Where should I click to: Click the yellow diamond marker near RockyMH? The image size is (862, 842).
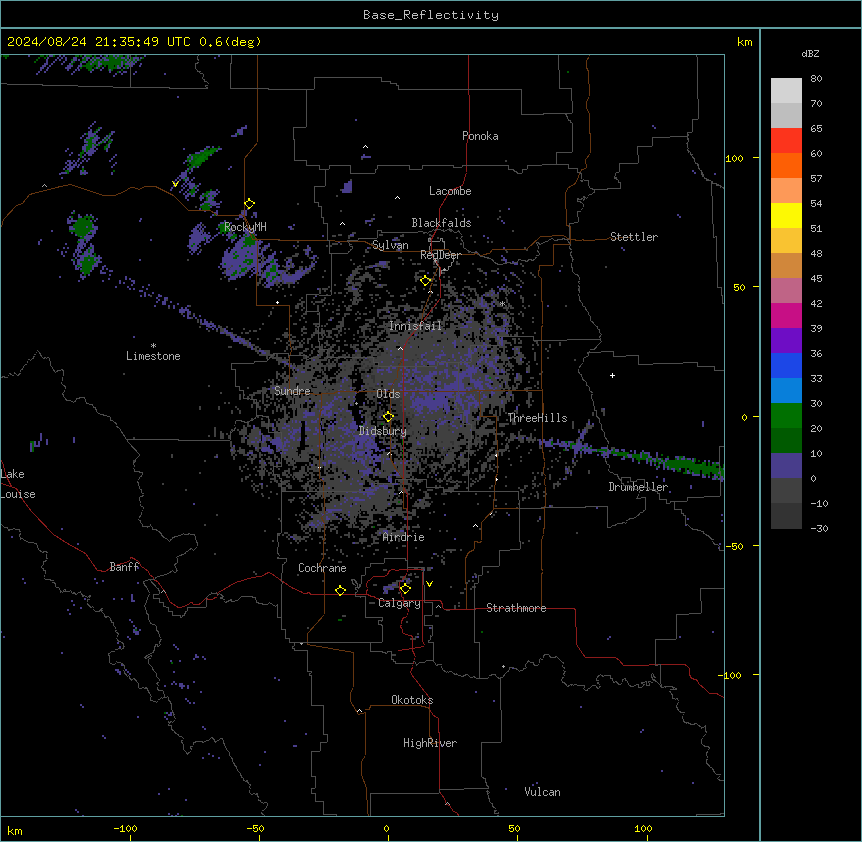(249, 204)
